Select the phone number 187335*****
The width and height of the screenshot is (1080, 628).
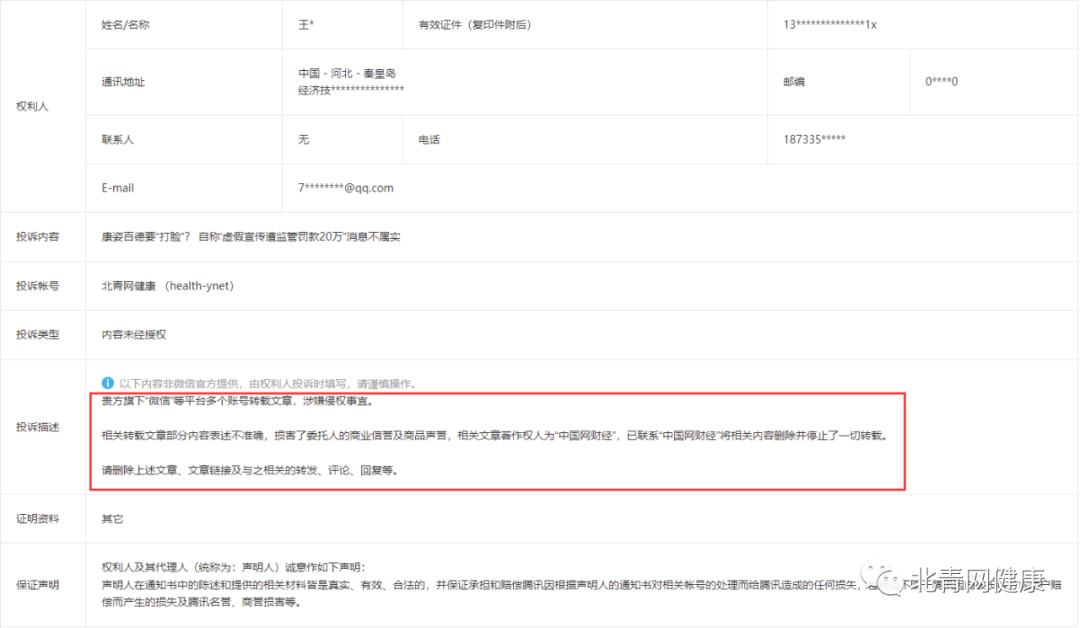814,140
